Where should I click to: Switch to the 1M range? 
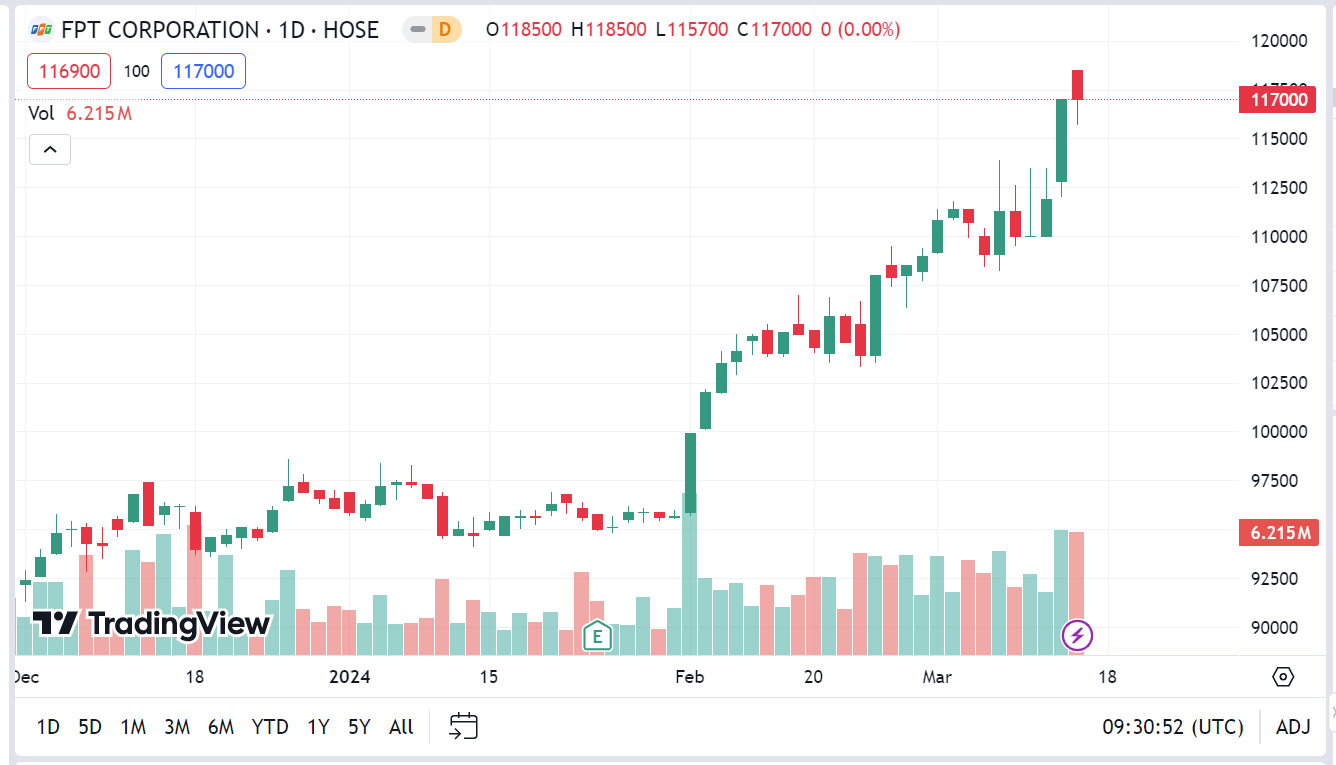click(x=133, y=727)
